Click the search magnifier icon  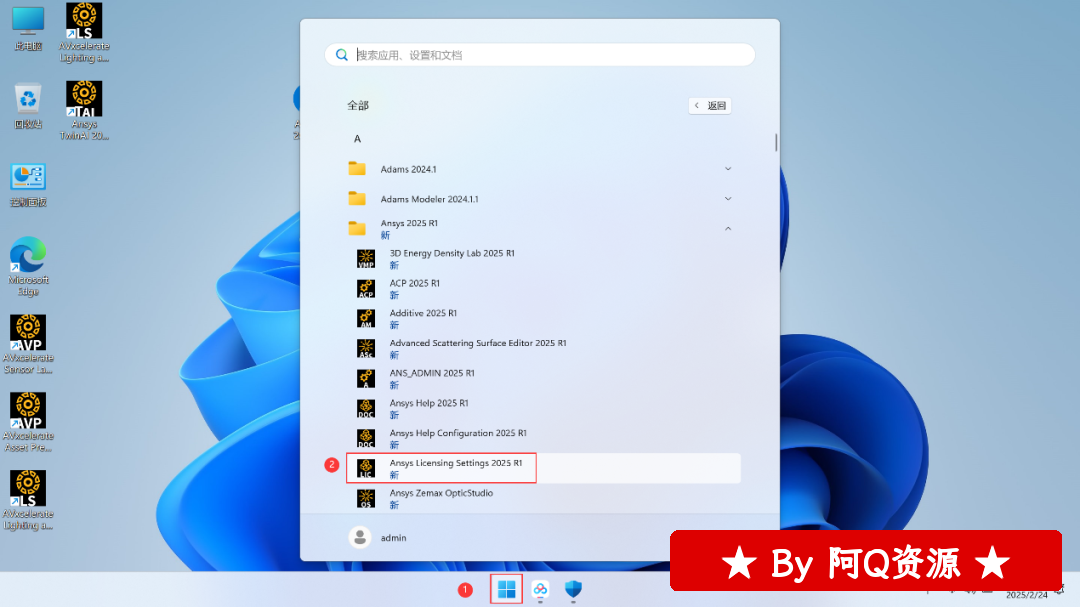coord(342,54)
